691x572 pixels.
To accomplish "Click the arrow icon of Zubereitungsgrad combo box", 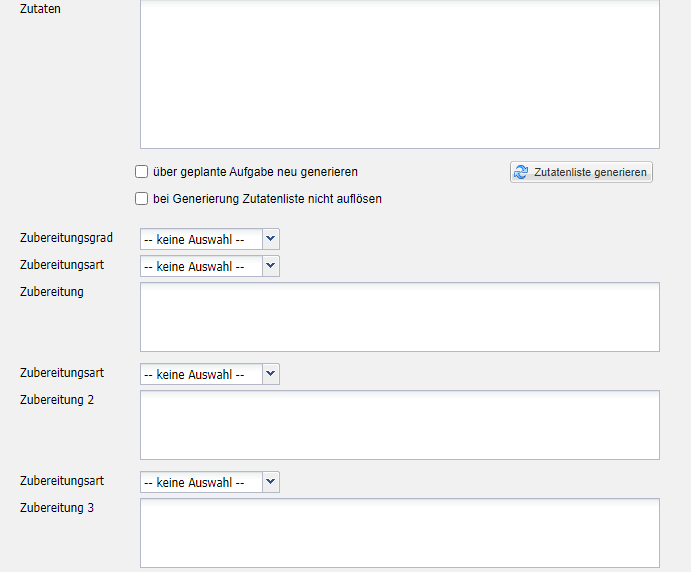I will 271,239.
